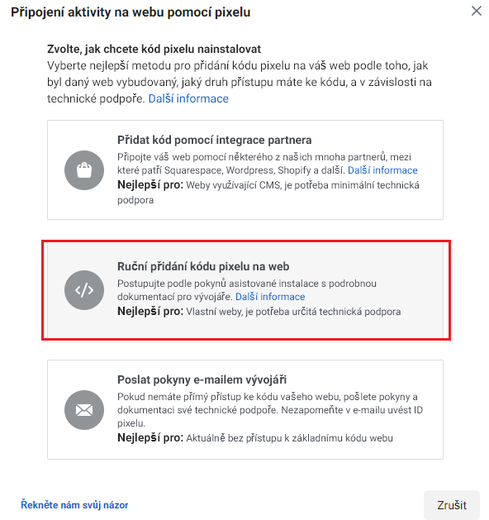The width and height of the screenshot is (489, 520).
Task: Click the Pokud nemáte přímý přístup description
Action: (x=270, y=410)
